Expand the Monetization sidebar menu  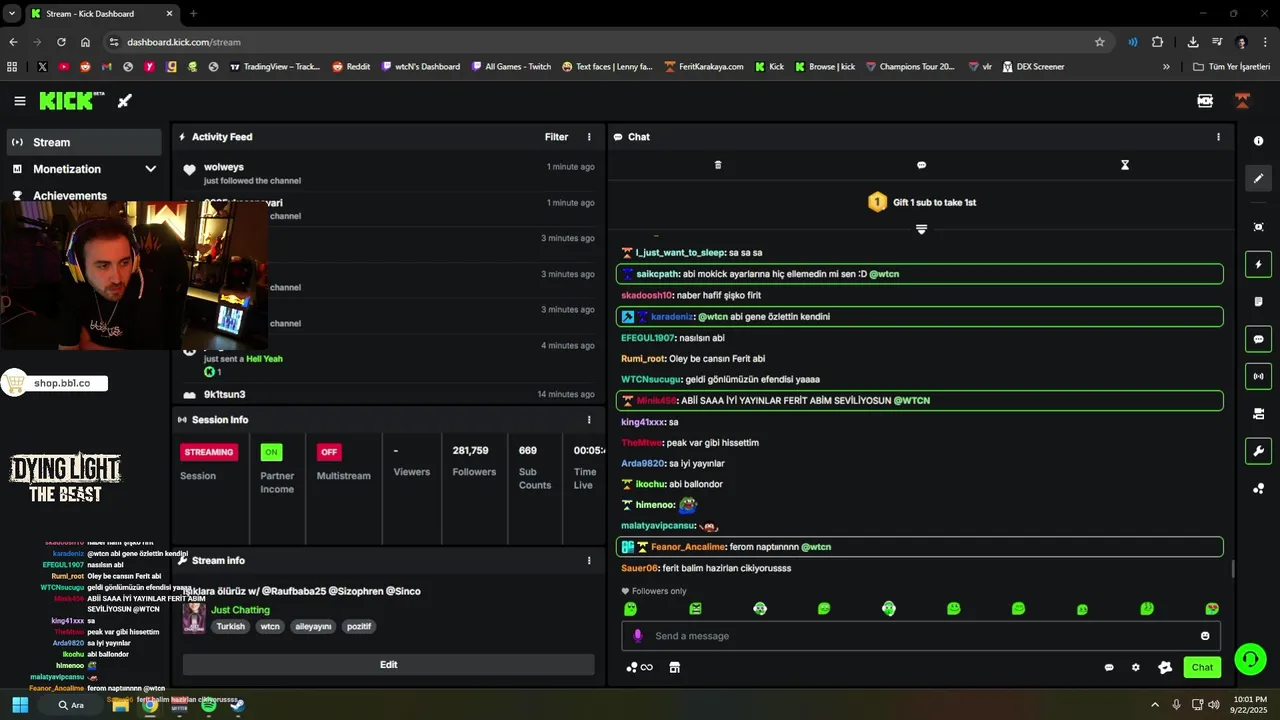[84, 169]
